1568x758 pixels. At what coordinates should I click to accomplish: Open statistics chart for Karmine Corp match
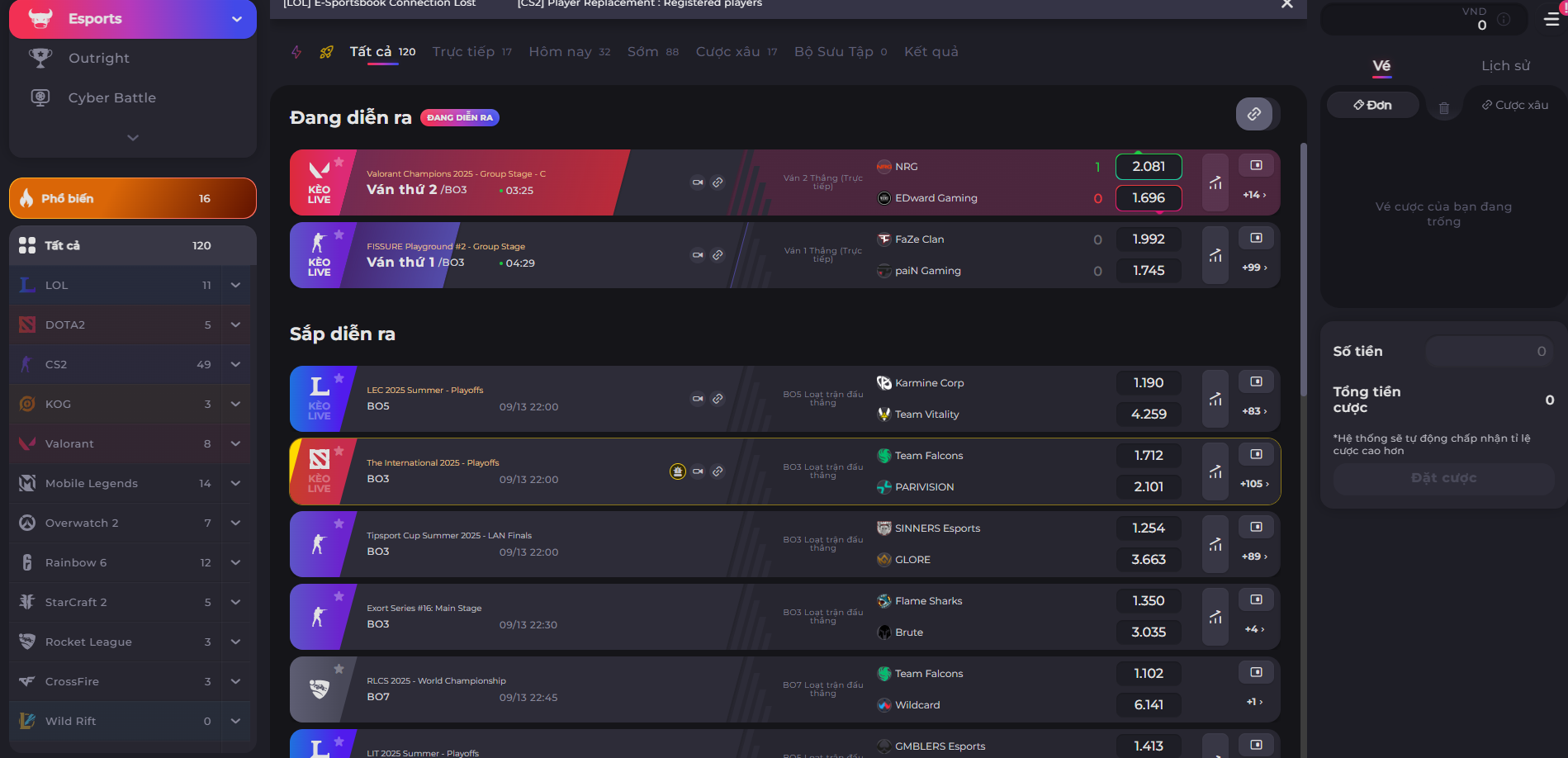(x=1215, y=399)
